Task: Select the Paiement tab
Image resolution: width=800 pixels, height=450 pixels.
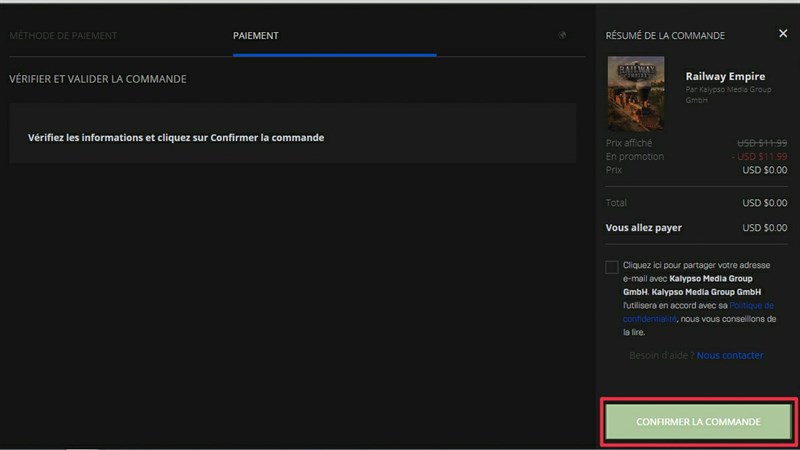Action: pyautogui.click(x=256, y=36)
